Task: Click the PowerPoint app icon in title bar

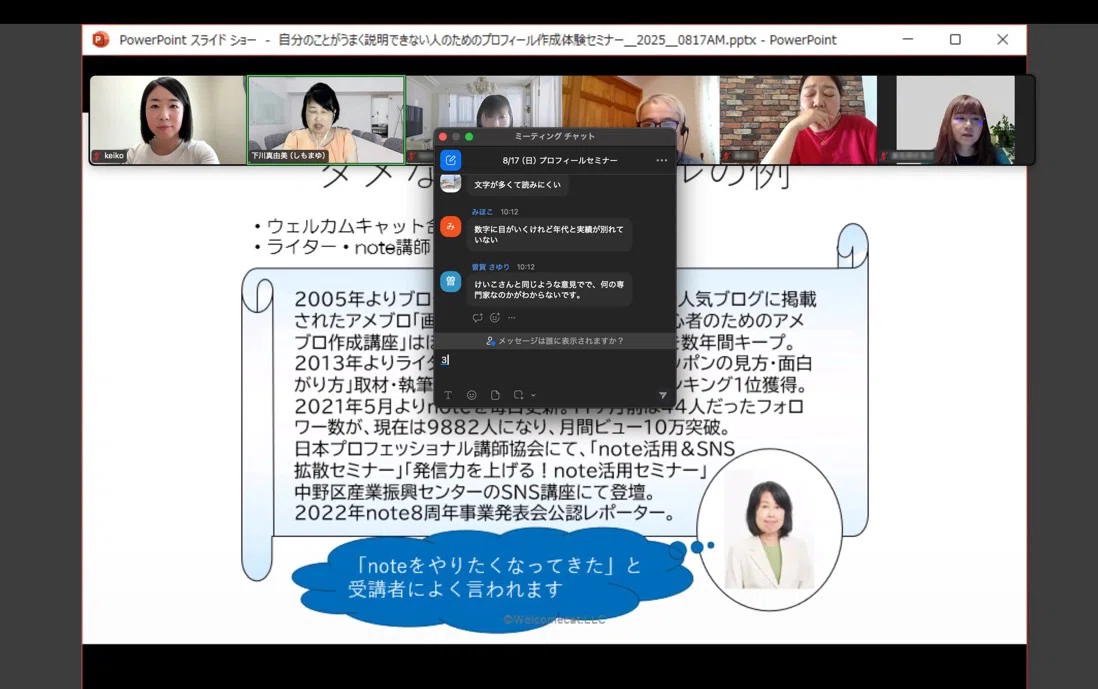Action: 101,40
